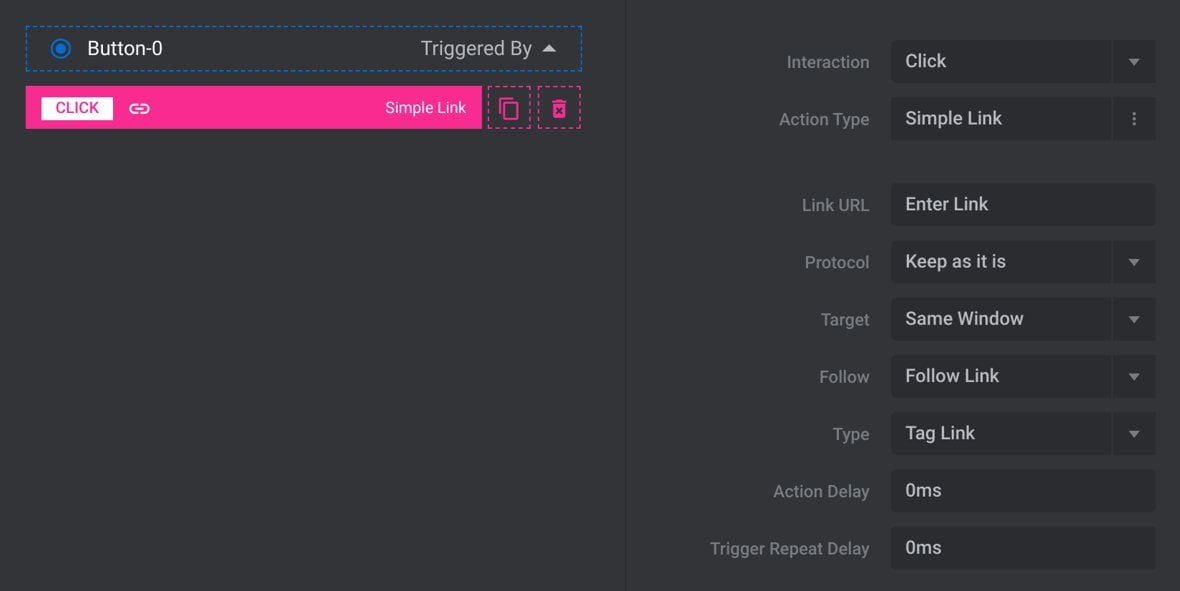Expand the Follow Link dropdown arrow
This screenshot has width=1180, height=591.
tap(1133, 376)
